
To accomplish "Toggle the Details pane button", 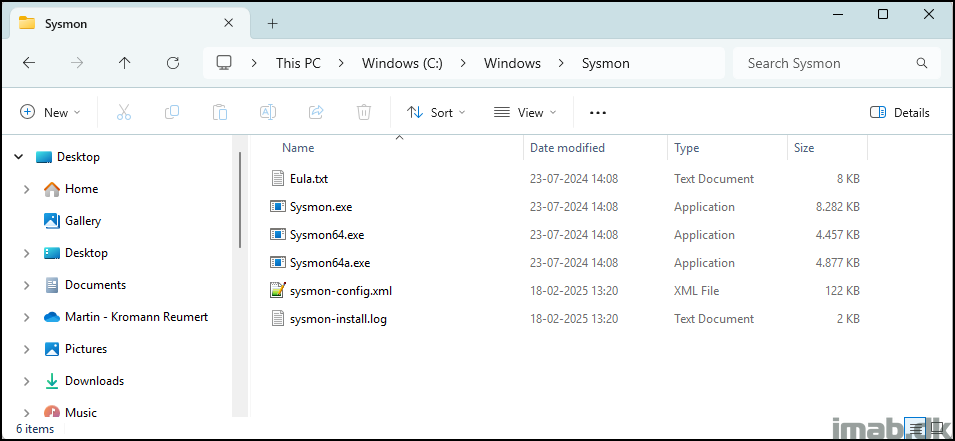I will click(x=900, y=113).
